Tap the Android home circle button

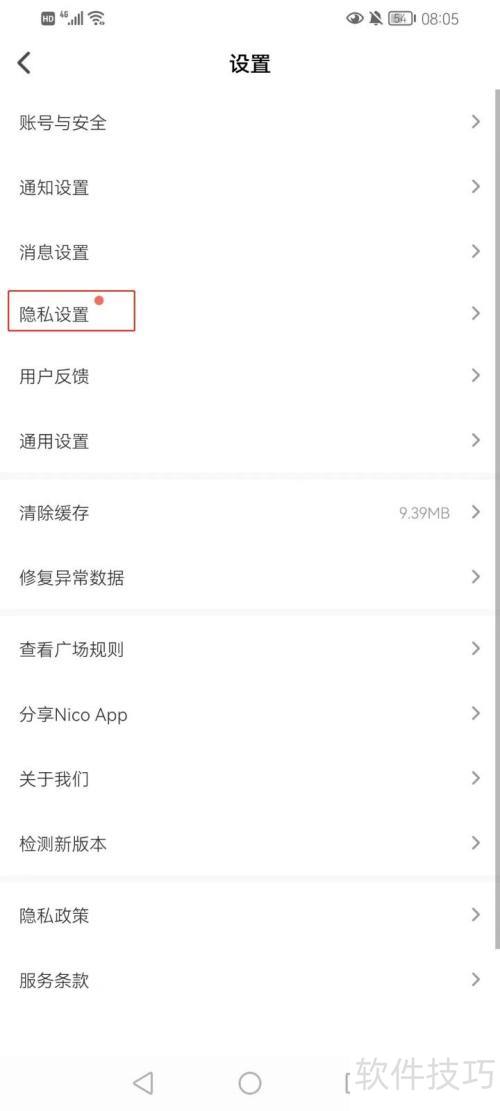[x=250, y=1082]
